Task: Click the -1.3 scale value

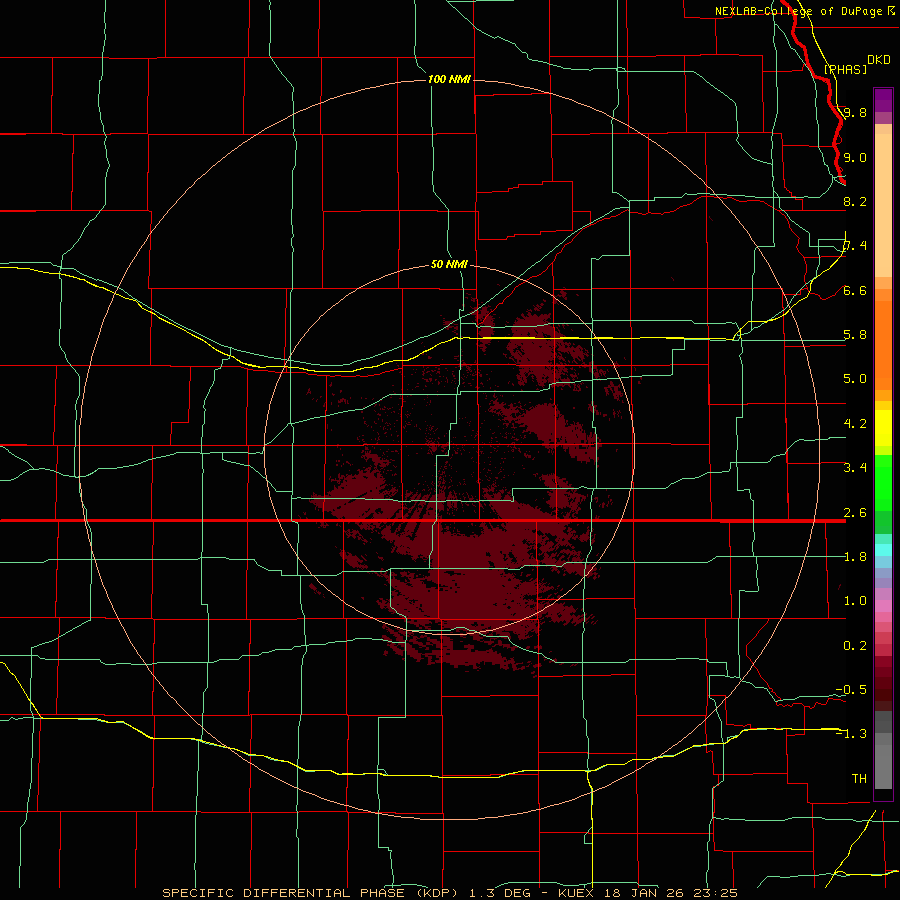Action: tap(851, 734)
